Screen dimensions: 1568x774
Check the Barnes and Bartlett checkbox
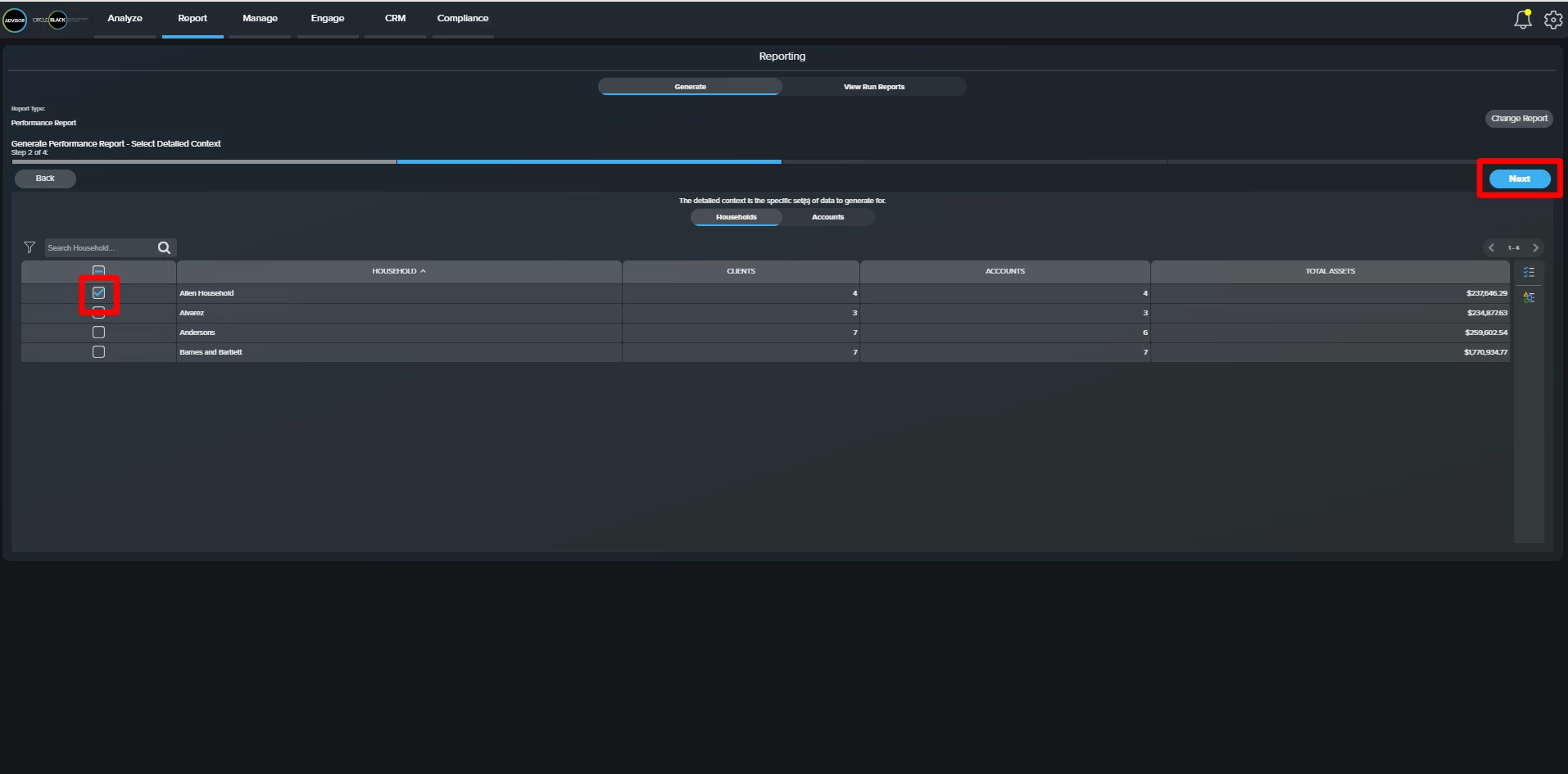pos(98,352)
